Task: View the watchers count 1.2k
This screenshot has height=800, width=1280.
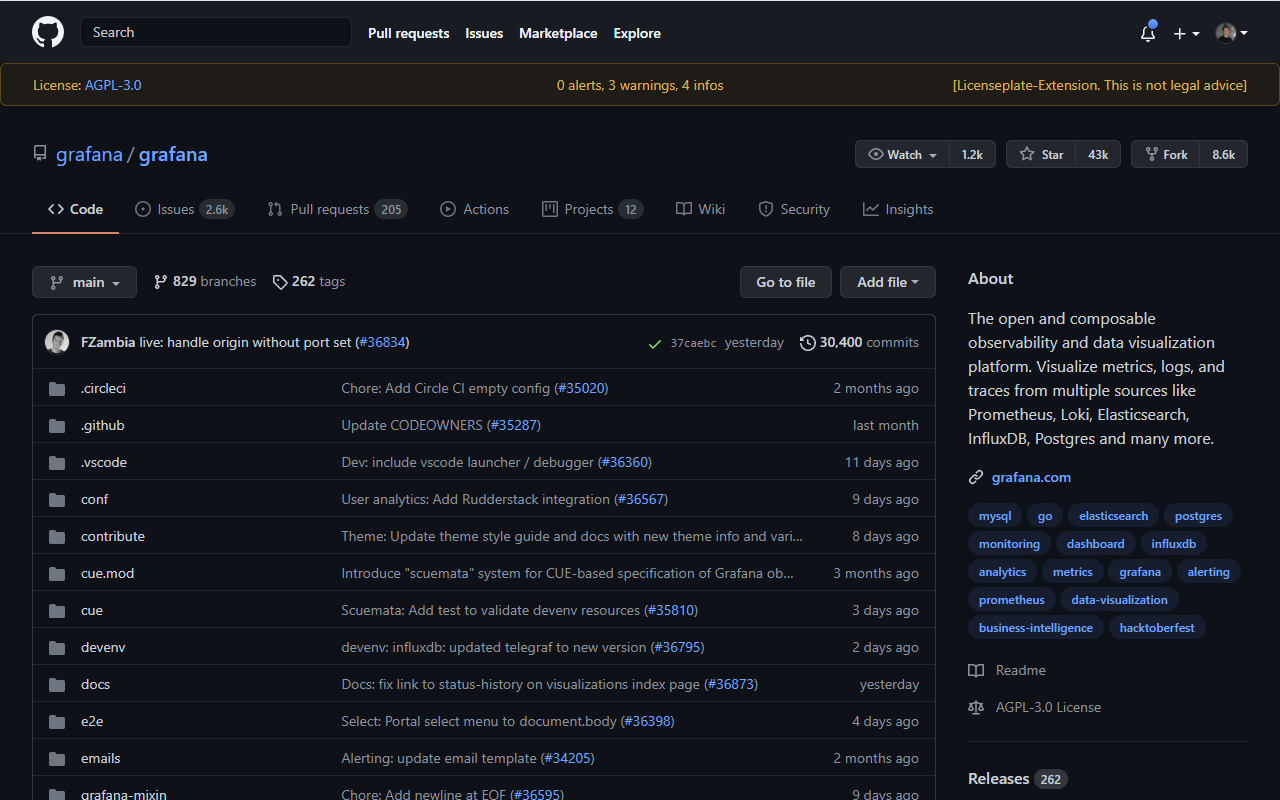Action: (972, 154)
